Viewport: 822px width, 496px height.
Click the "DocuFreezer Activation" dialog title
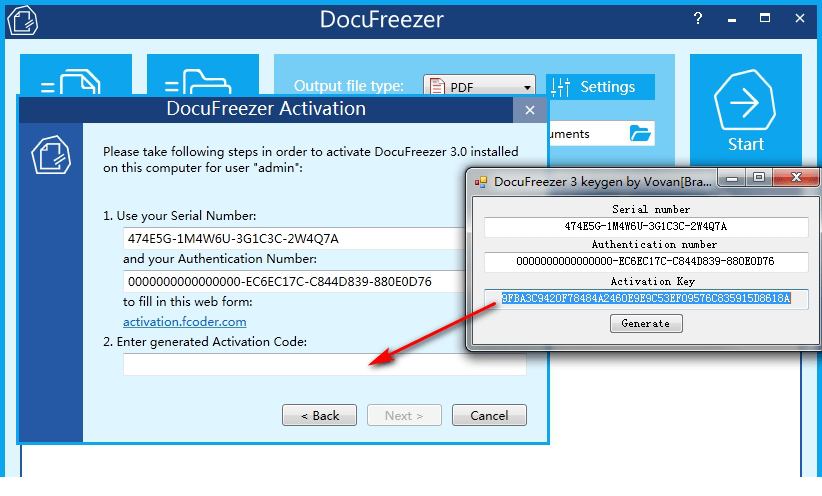point(266,109)
